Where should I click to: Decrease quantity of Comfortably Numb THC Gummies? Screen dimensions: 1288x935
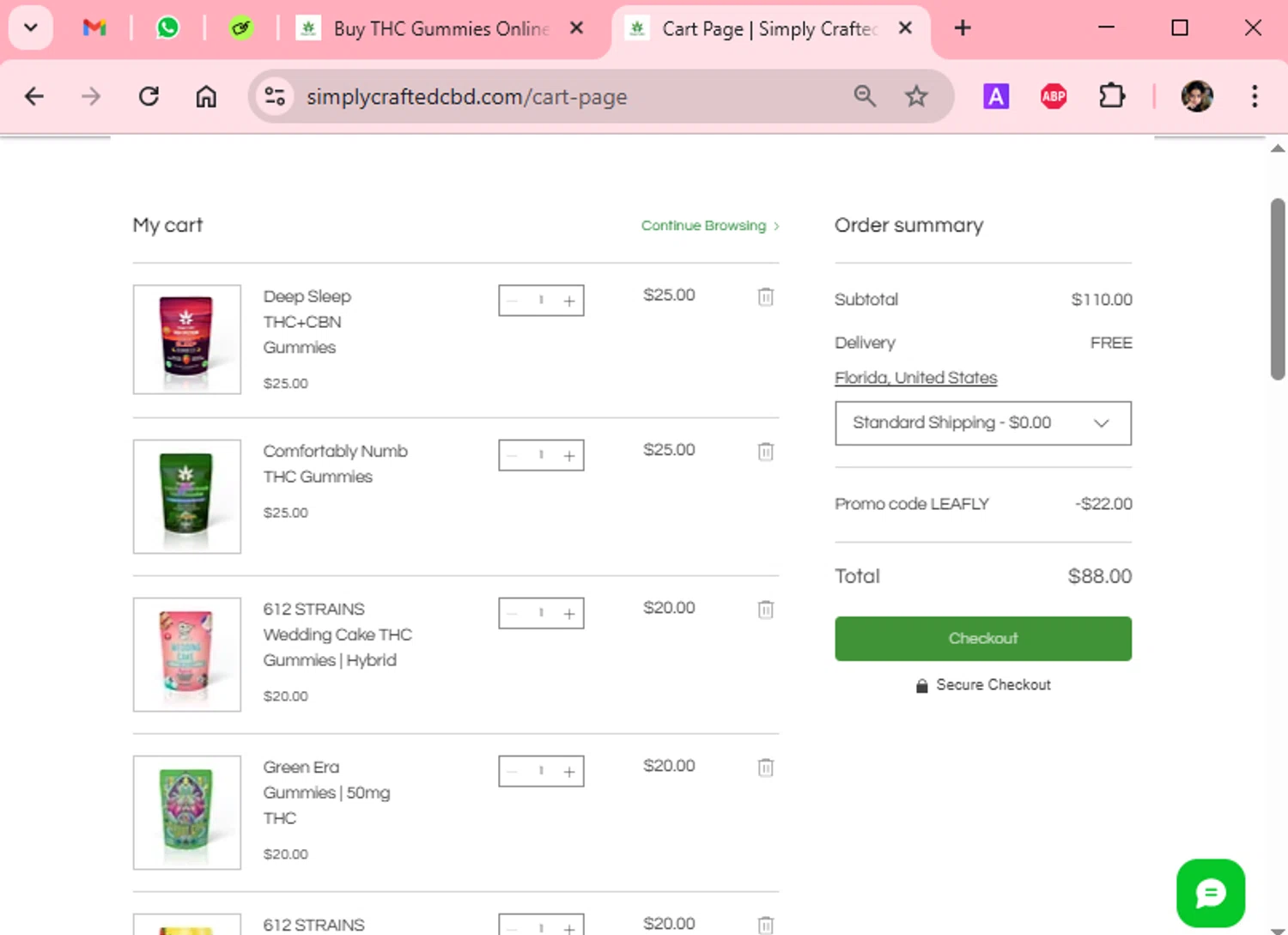[513, 456]
